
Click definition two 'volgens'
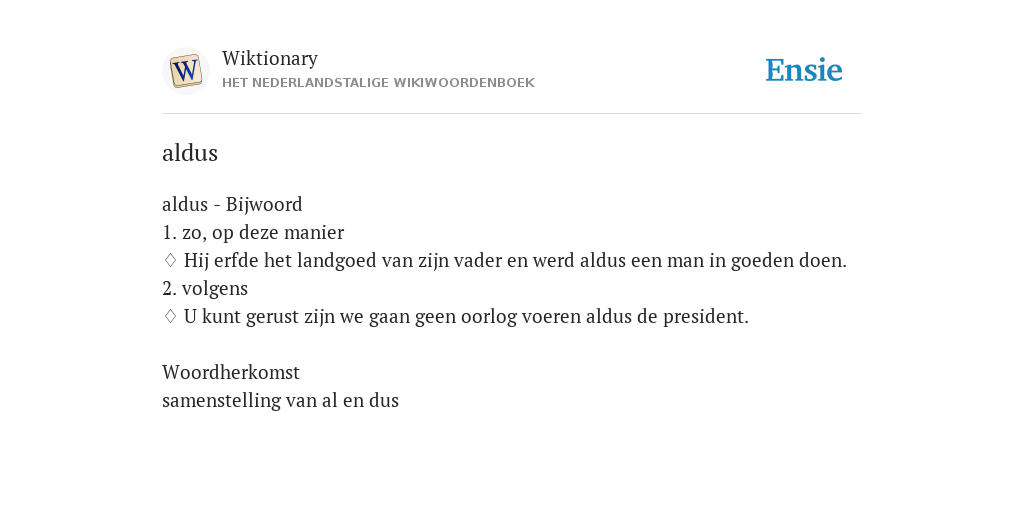tap(205, 289)
